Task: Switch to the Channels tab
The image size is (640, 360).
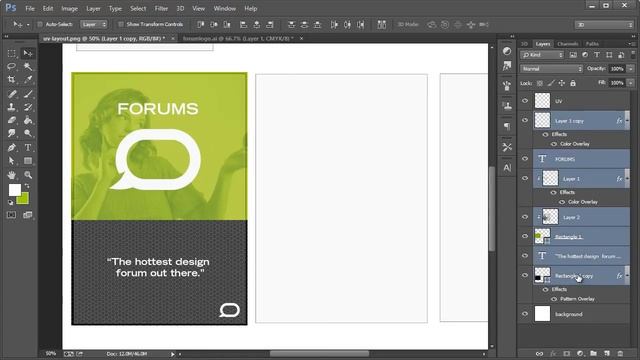Action: tap(567, 44)
